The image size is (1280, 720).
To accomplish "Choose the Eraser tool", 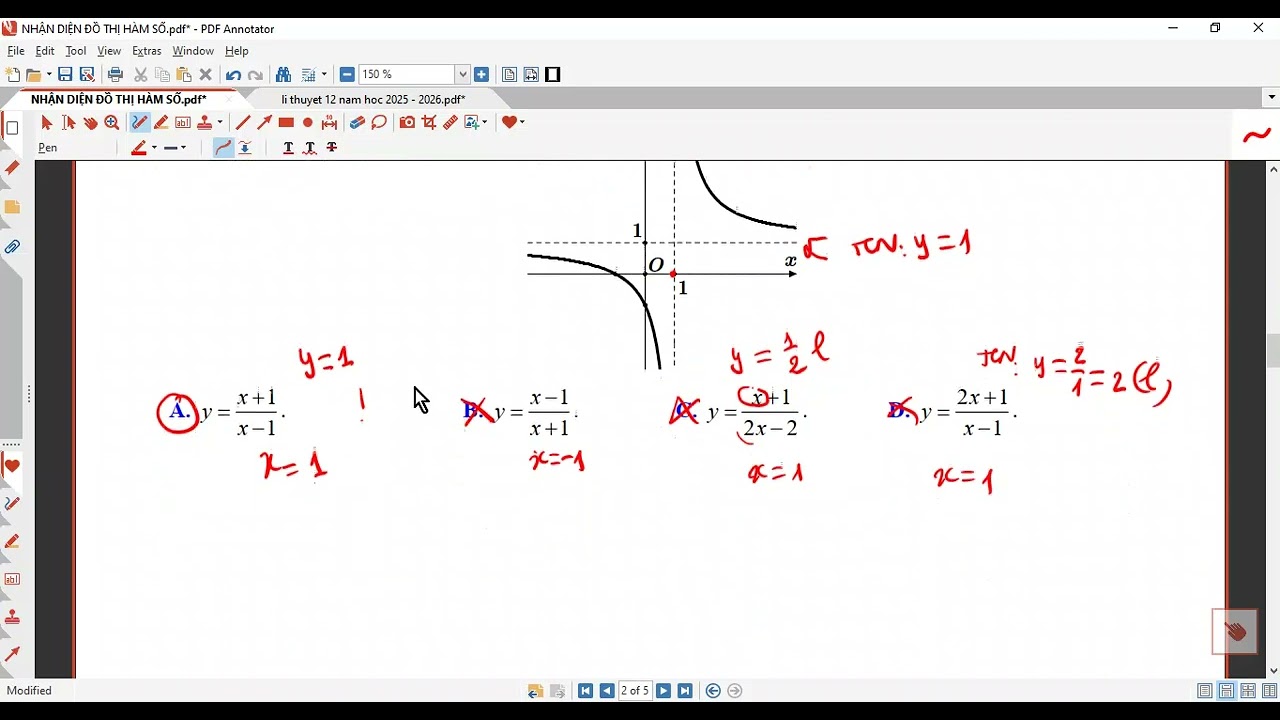I will [357, 123].
